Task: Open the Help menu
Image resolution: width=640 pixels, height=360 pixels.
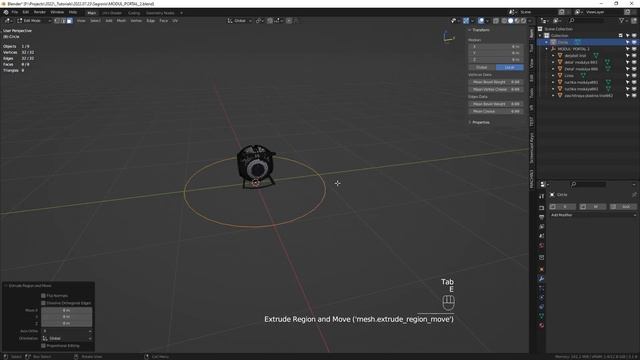Action: (73, 12)
